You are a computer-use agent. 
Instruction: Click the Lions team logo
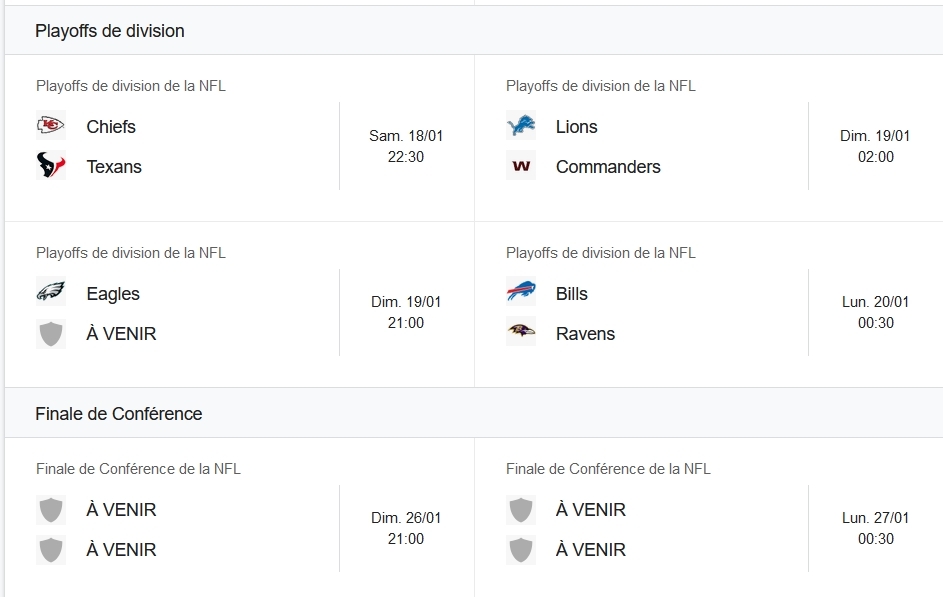521,126
